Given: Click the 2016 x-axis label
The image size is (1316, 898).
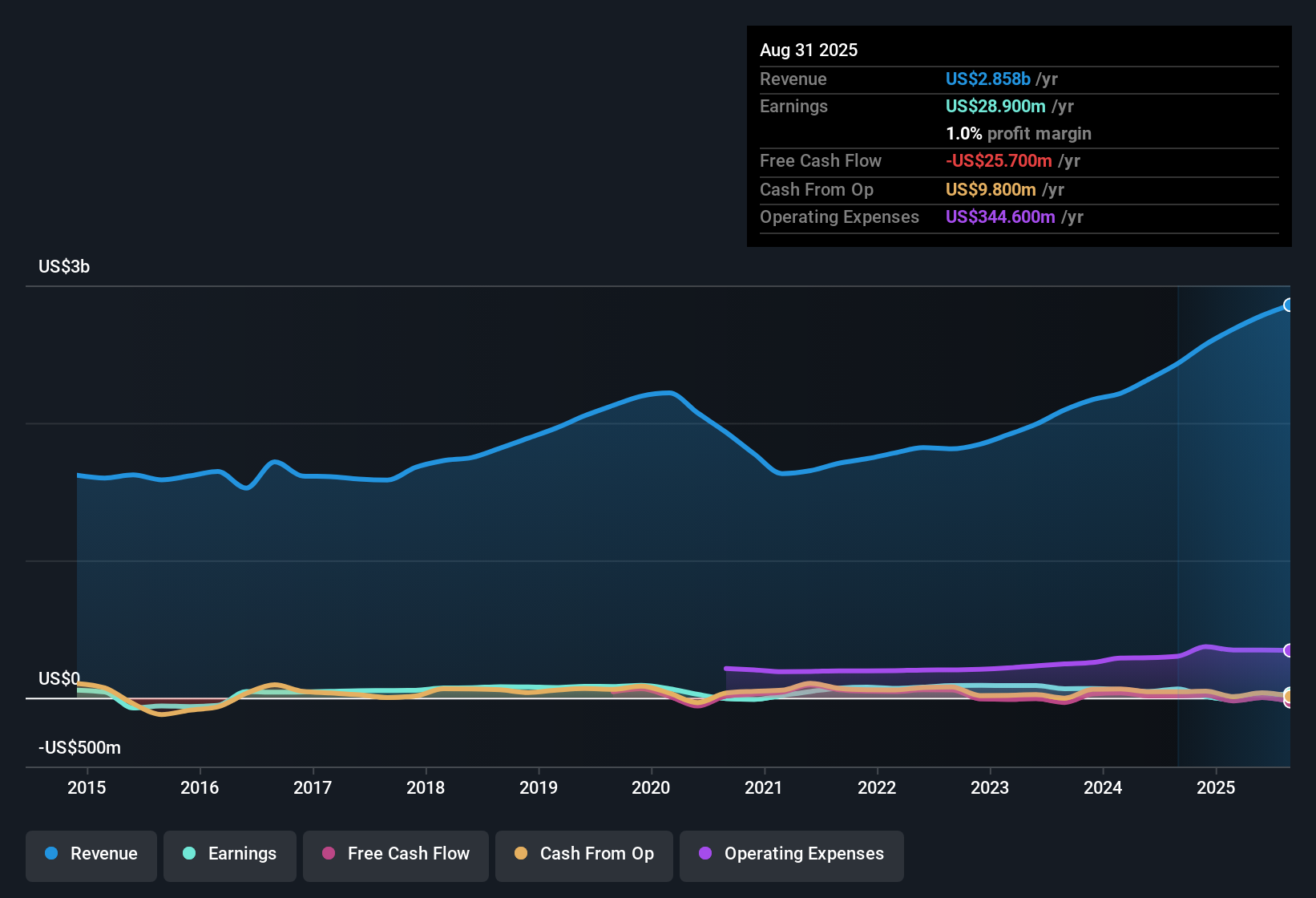Looking at the screenshot, I should pyautogui.click(x=200, y=787).
